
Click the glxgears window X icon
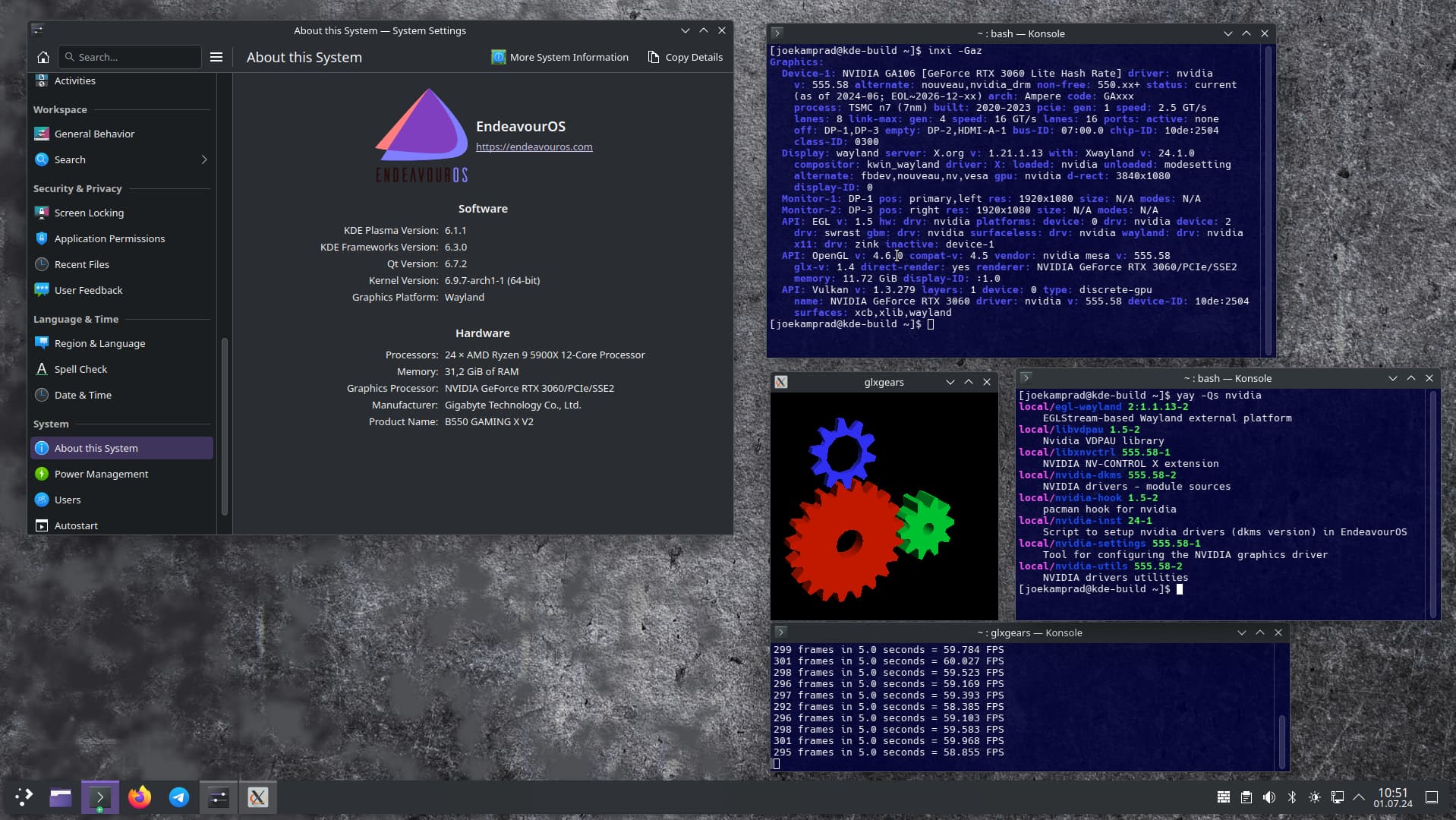click(x=781, y=382)
